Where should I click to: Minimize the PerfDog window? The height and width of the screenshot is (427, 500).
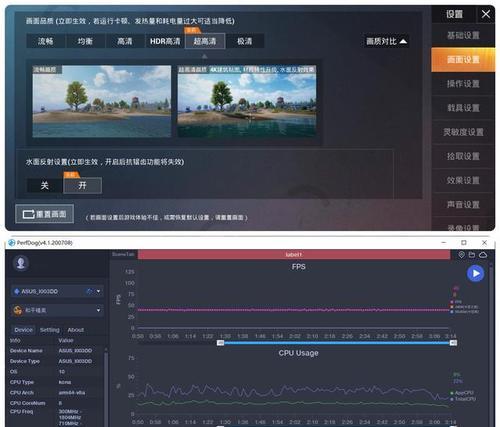pos(444,243)
